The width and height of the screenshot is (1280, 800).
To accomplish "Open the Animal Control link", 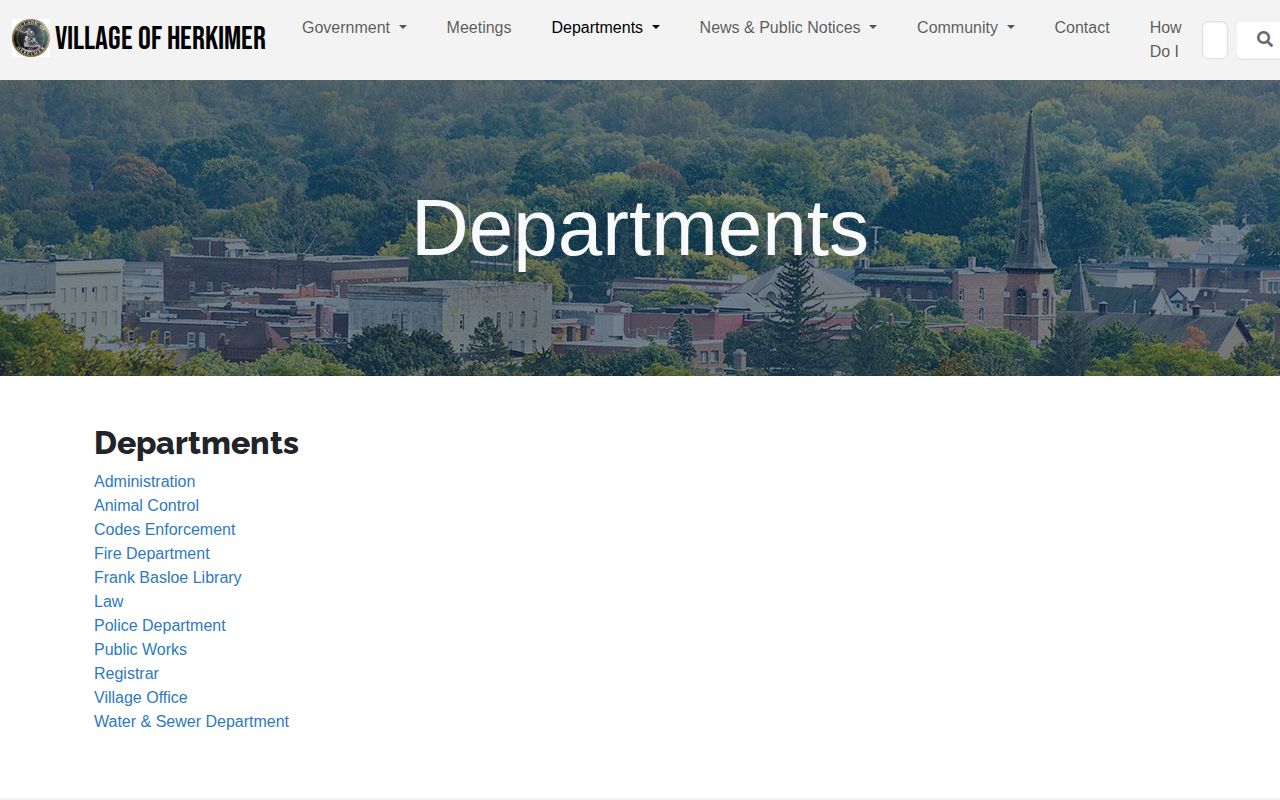I will 147,505.
